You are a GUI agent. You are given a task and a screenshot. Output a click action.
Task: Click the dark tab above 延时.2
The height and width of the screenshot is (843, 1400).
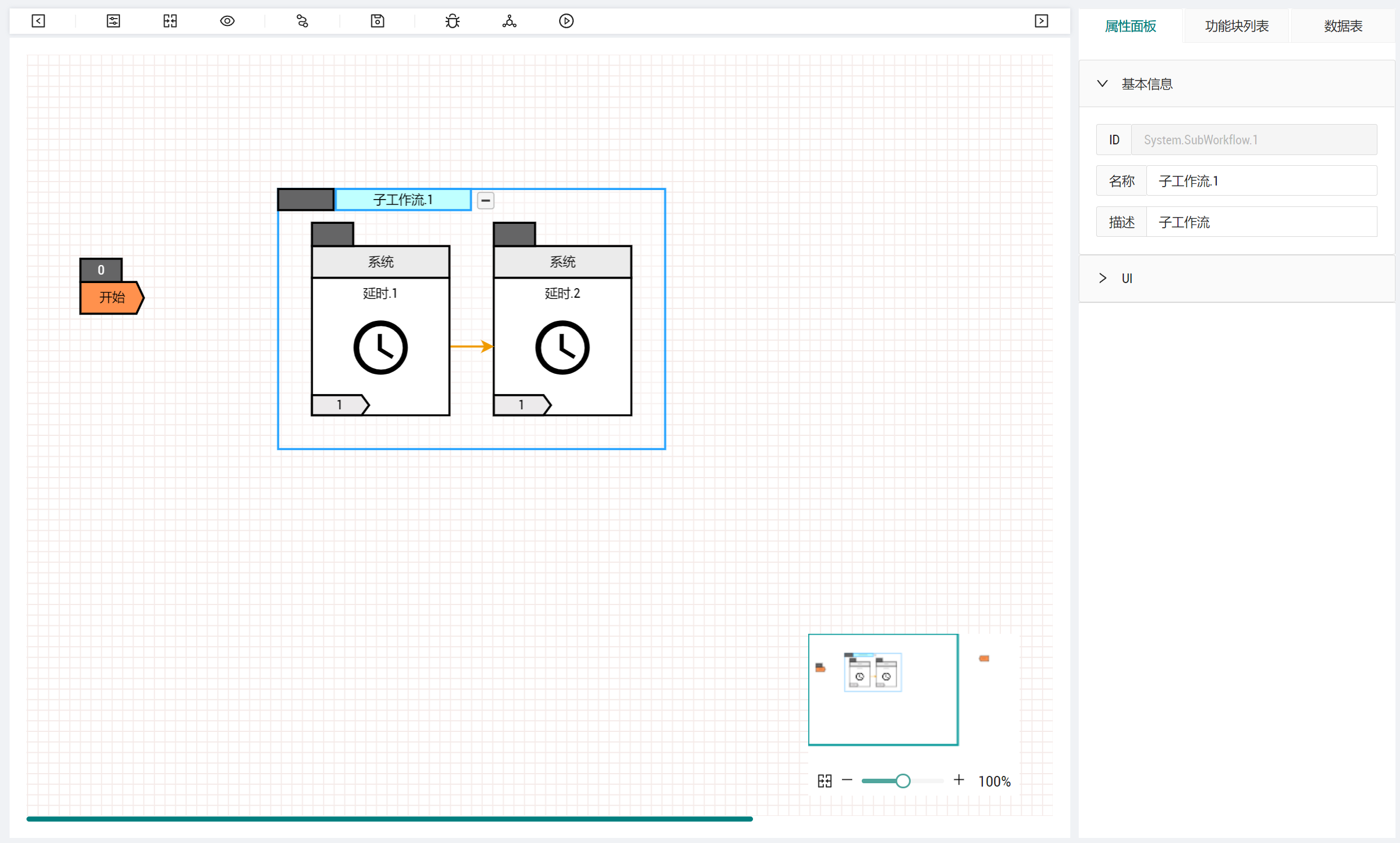(x=515, y=234)
